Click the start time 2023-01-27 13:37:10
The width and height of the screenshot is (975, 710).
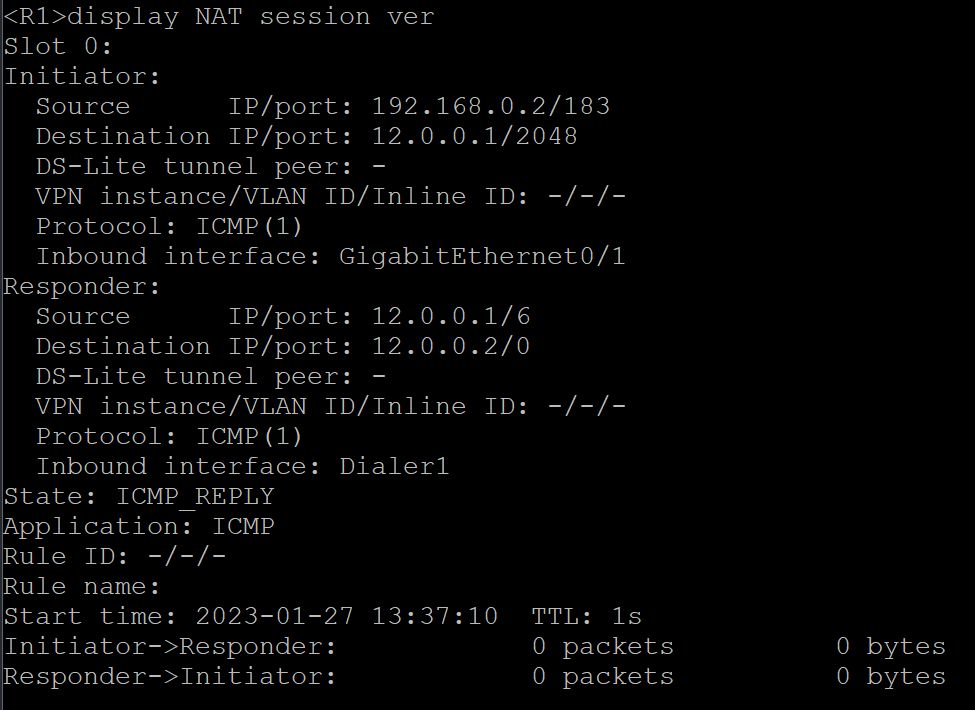pos(347,616)
